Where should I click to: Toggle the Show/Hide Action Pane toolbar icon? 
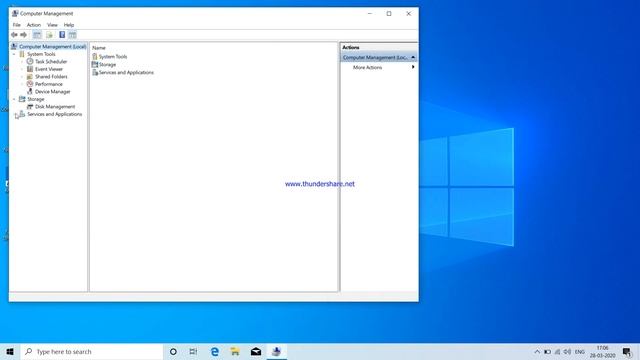(72, 35)
